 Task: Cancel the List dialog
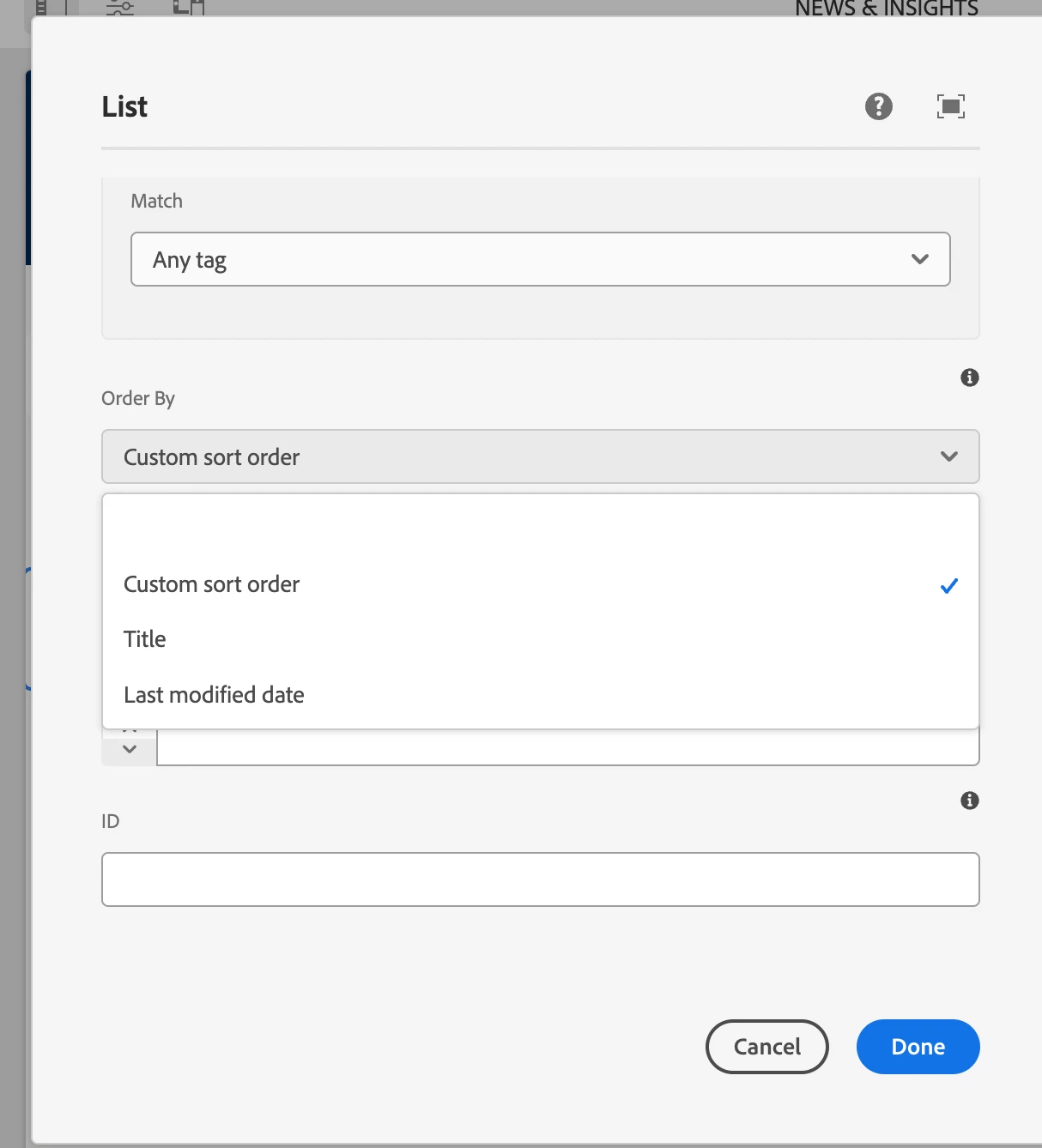(x=766, y=1047)
